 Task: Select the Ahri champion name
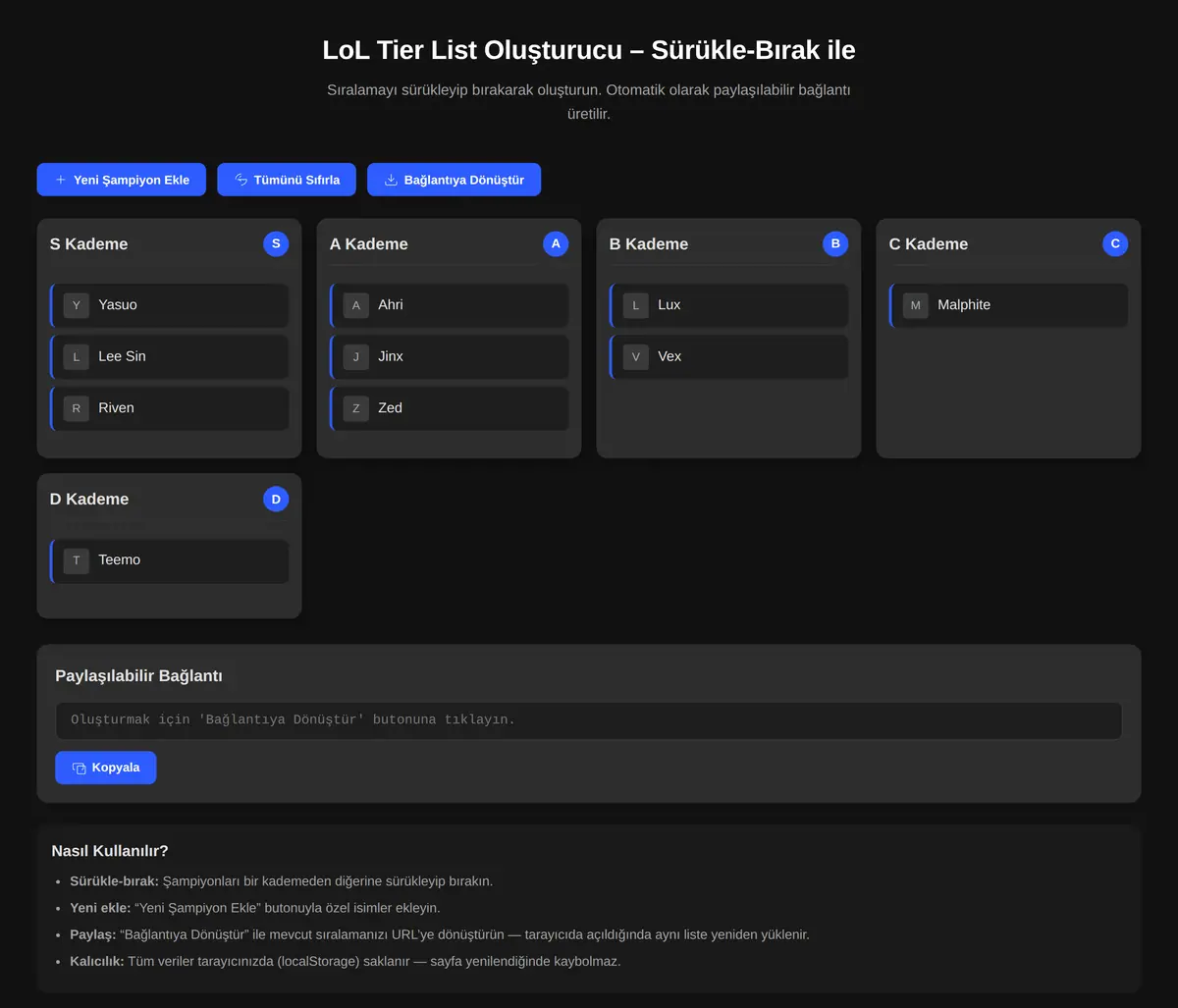pos(391,305)
